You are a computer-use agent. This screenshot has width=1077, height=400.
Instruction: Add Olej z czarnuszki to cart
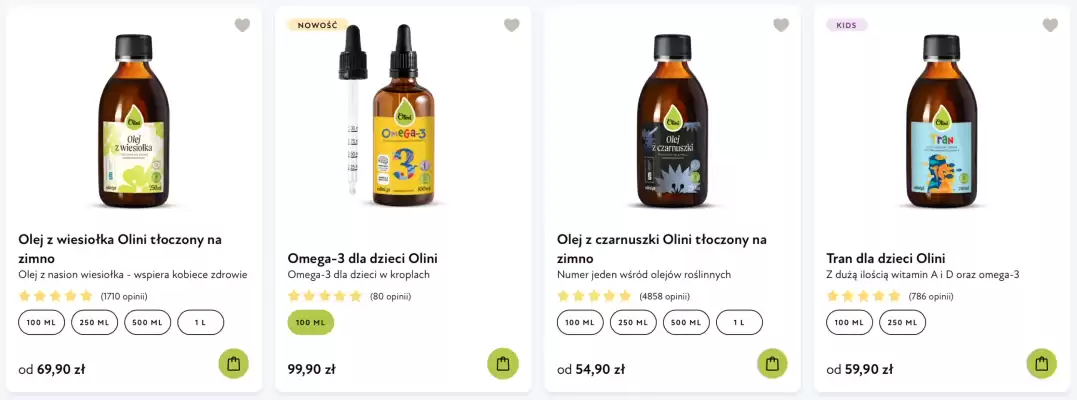pyautogui.click(x=772, y=364)
